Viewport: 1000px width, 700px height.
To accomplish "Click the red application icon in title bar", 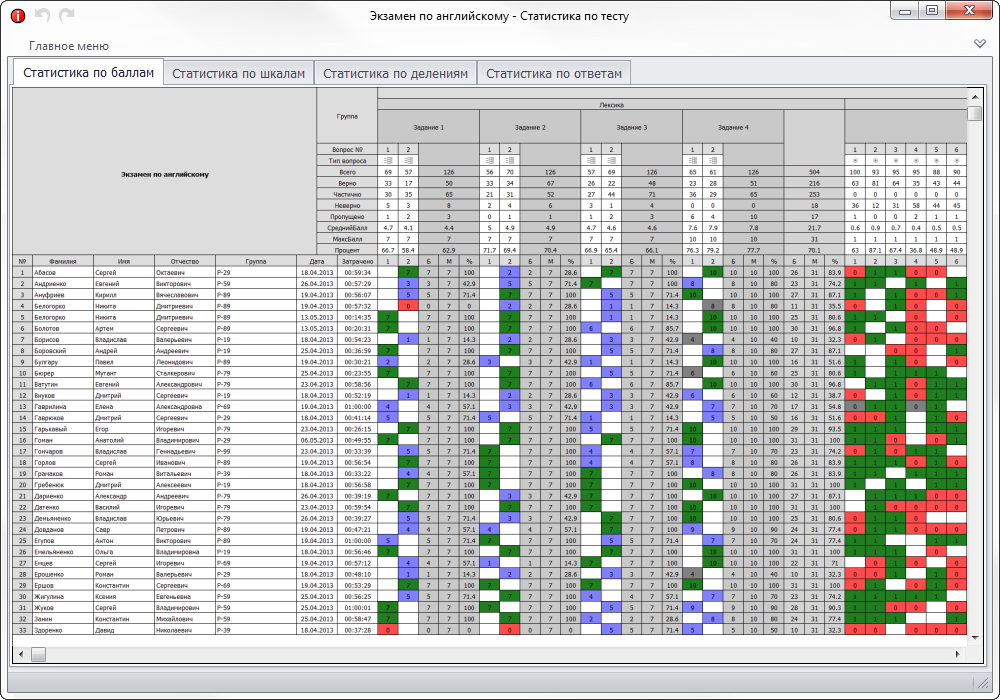I will click(17, 16).
